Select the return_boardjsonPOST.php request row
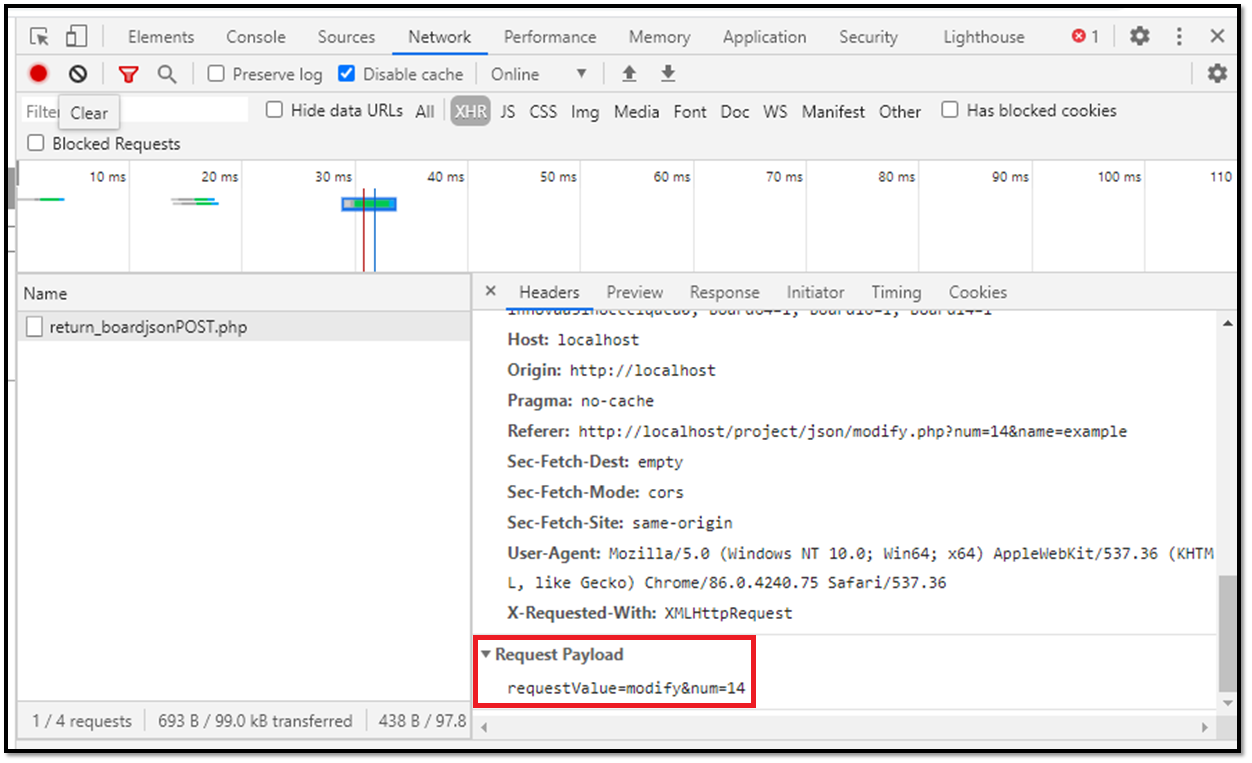Image resolution: width=1252 pixels, height=763 pixels. [x=244, y=327]
